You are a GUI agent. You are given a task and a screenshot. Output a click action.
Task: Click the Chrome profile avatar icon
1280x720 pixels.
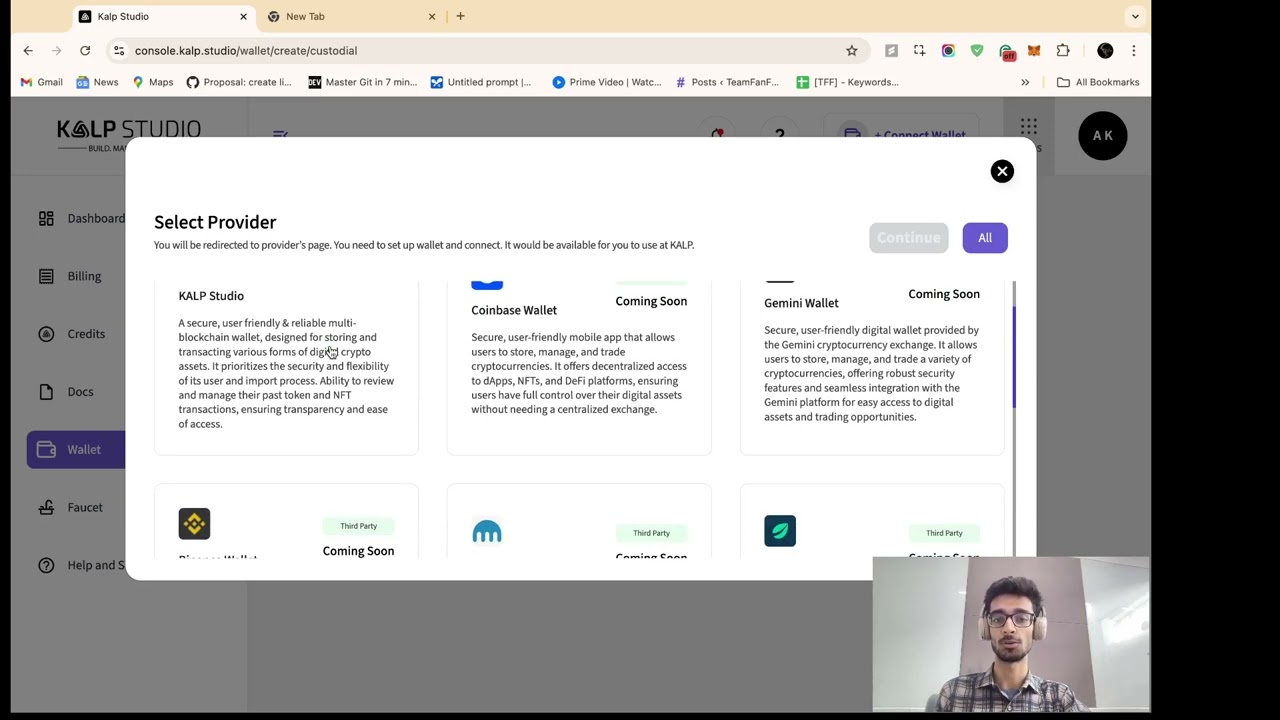1105,50
